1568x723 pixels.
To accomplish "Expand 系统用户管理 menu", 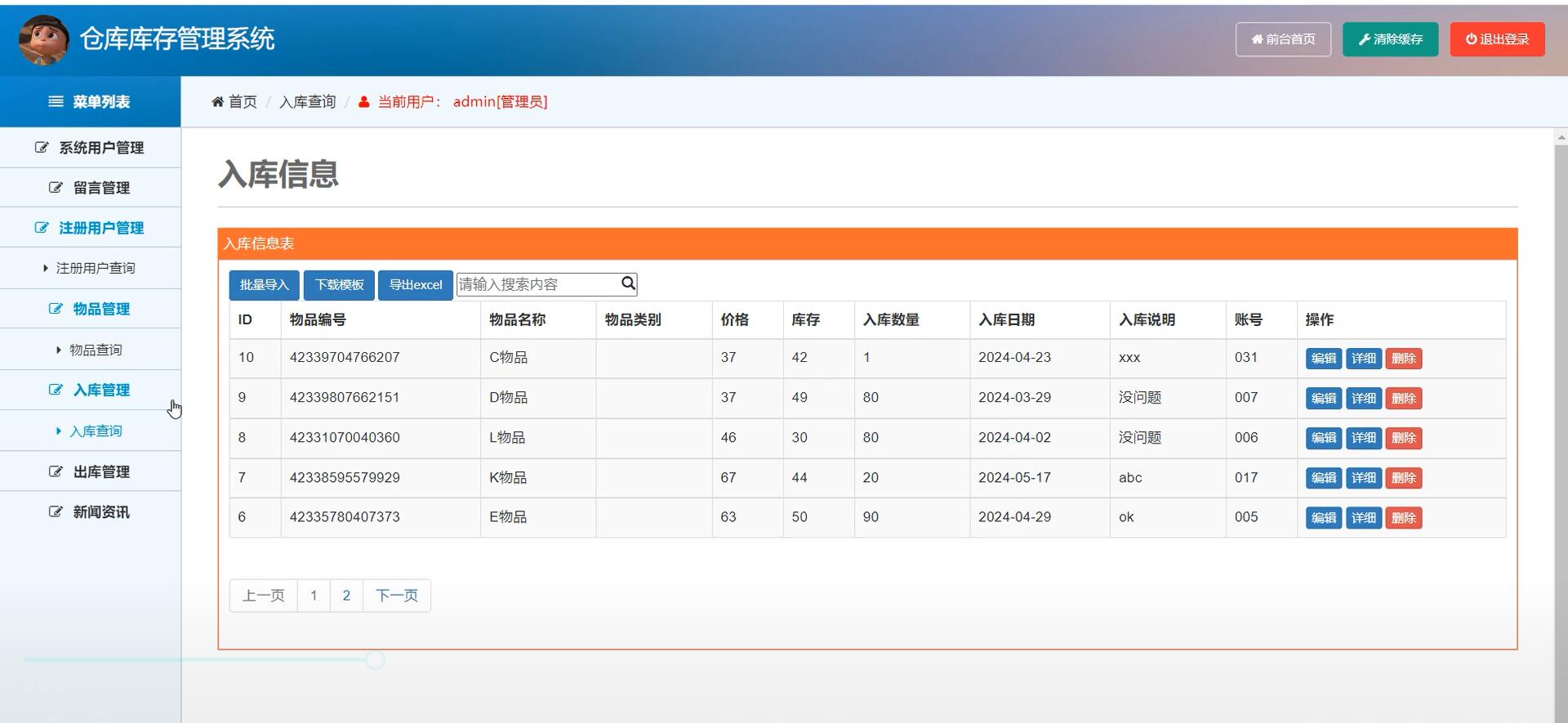I will 90,148.
